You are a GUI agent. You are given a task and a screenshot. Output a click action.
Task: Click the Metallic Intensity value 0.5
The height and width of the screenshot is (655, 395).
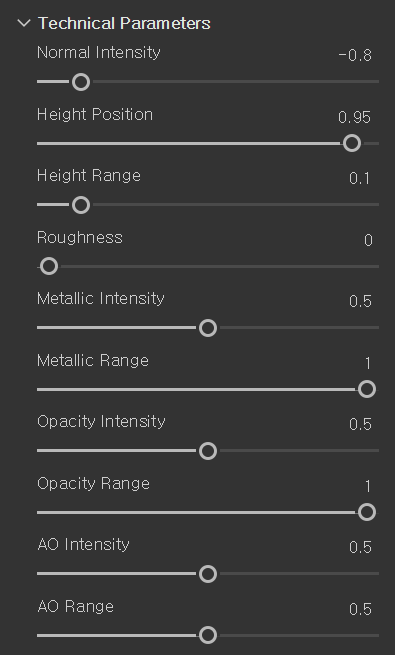click(360, 302)
